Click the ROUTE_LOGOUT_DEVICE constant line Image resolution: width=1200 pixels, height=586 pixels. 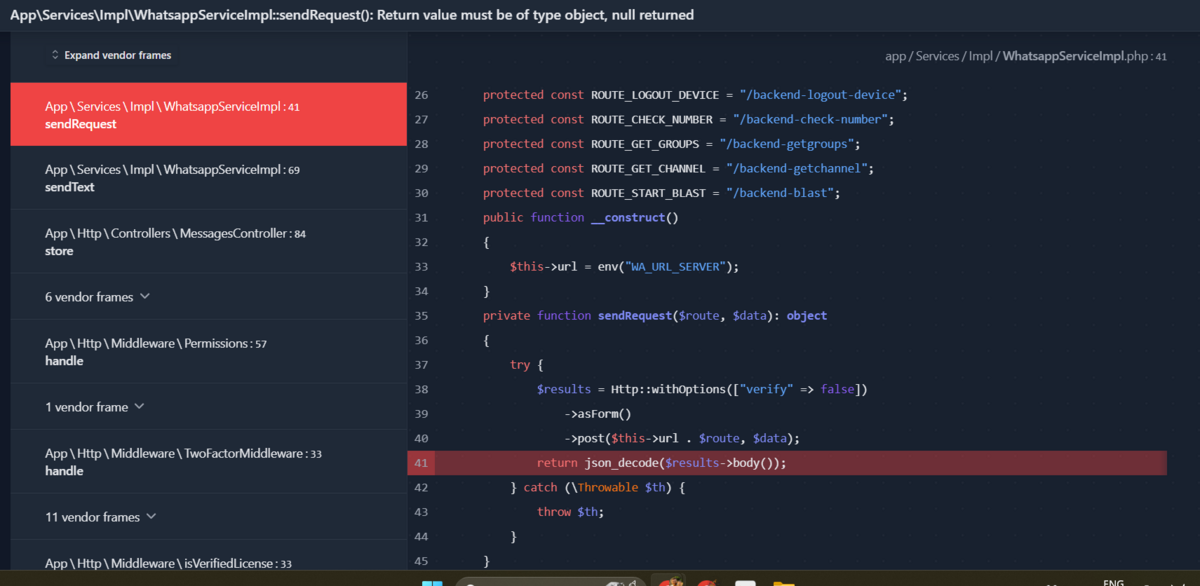pos(694,95)
